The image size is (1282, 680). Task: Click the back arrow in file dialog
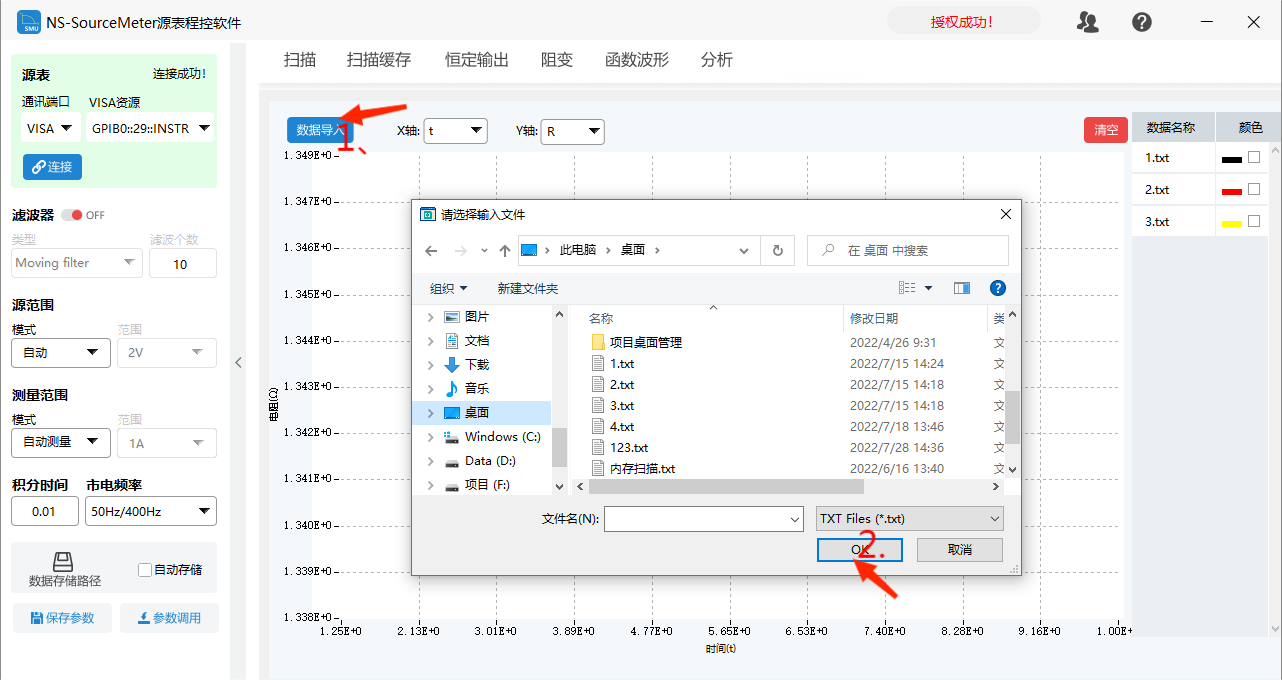tap(431, 251)
